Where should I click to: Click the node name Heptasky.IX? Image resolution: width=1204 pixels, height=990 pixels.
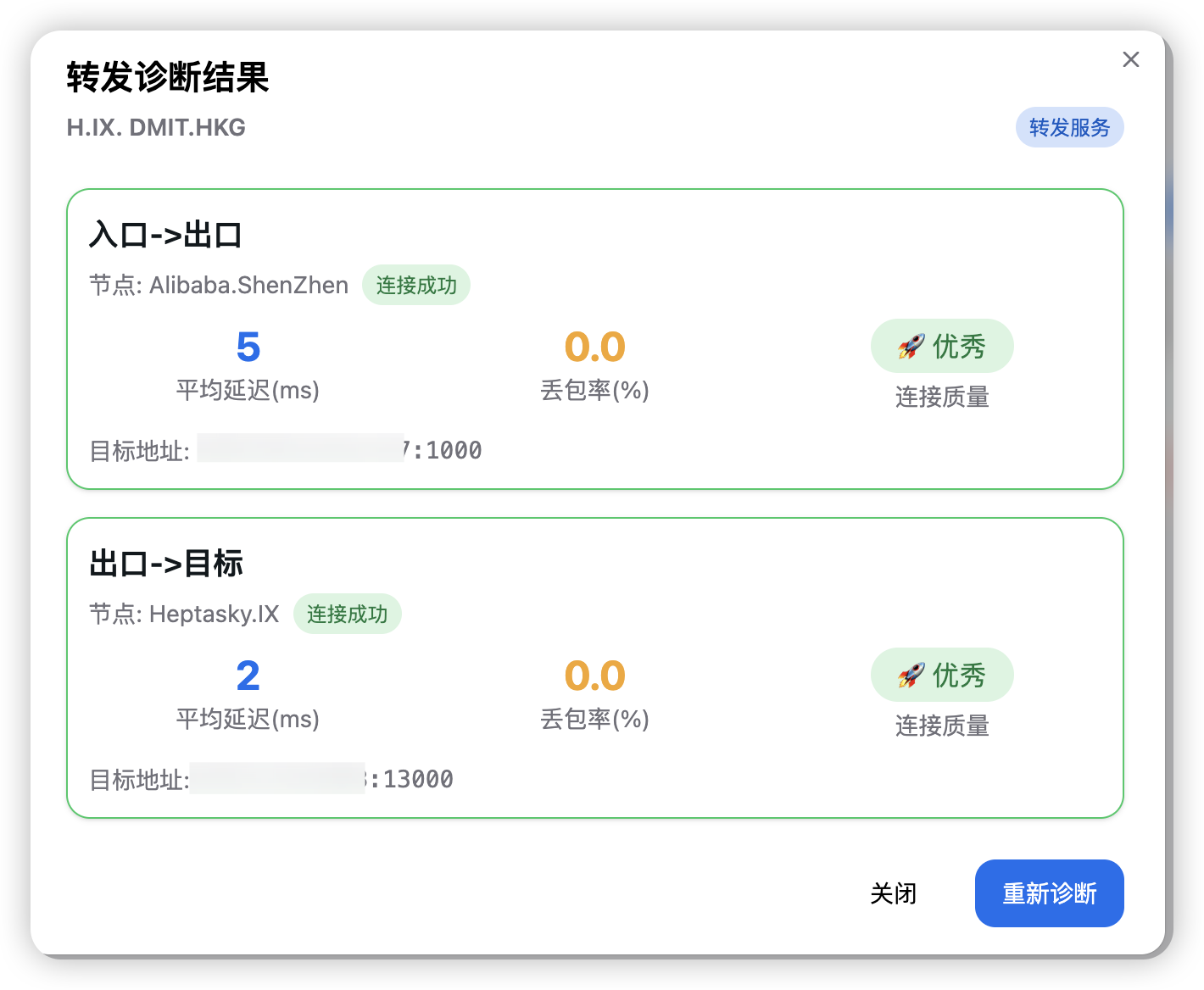(x=214, y=614)
